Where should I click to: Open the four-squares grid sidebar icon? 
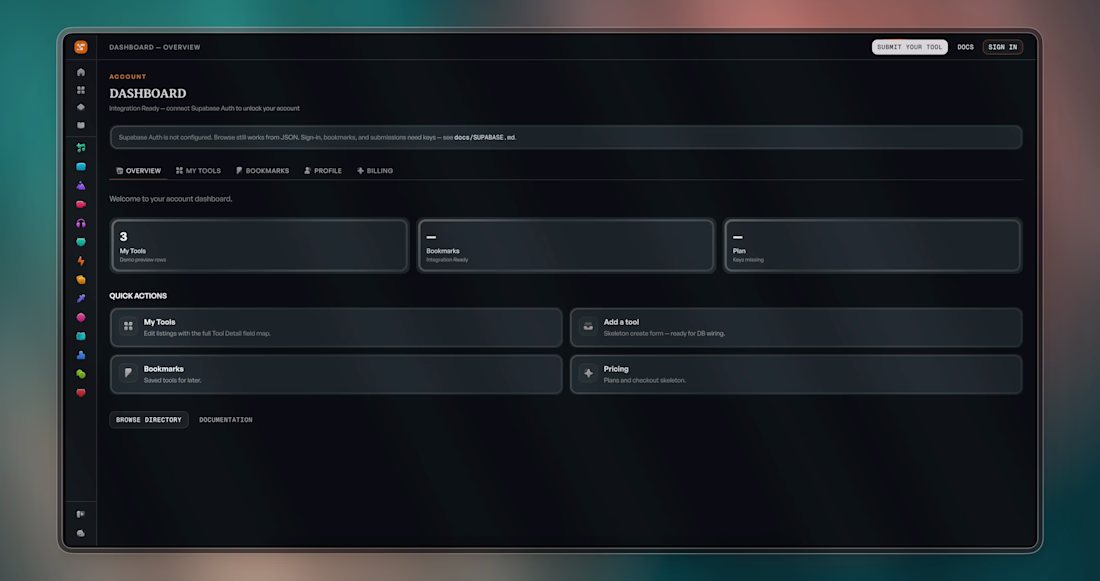point(81,90)
